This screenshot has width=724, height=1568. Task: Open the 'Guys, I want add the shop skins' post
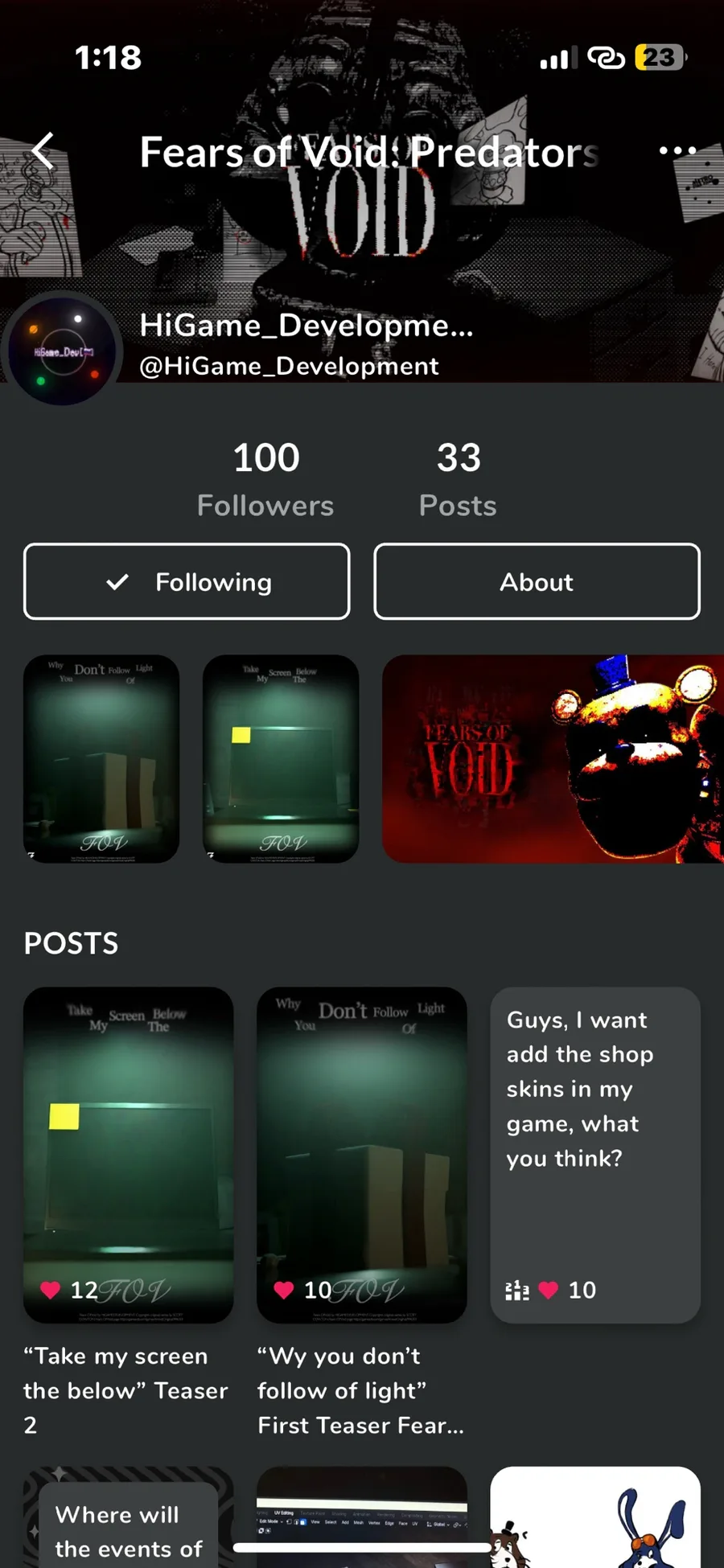[x=595, y=1155]
